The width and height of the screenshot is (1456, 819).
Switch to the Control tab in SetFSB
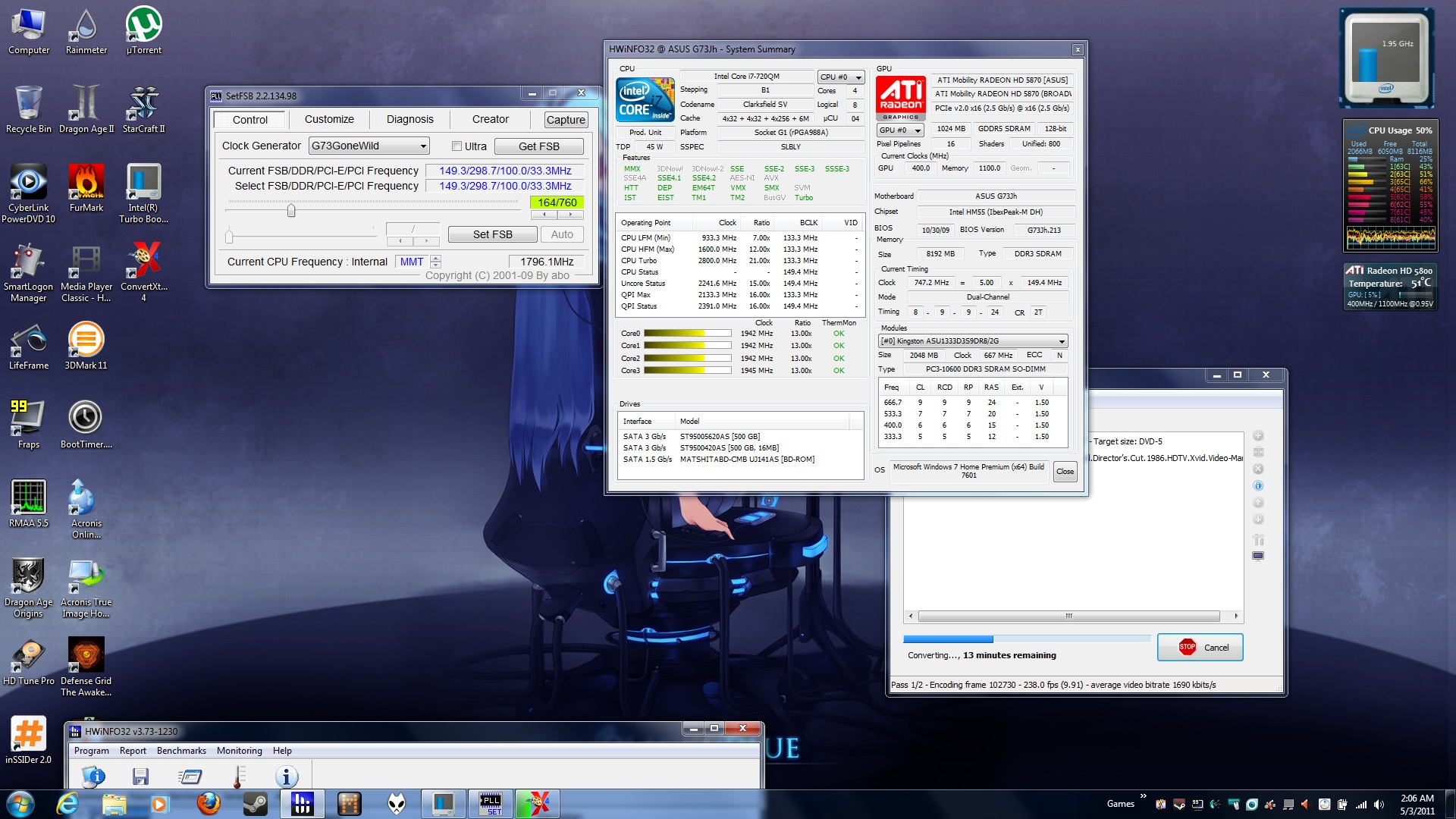click(x=249, y=120)
